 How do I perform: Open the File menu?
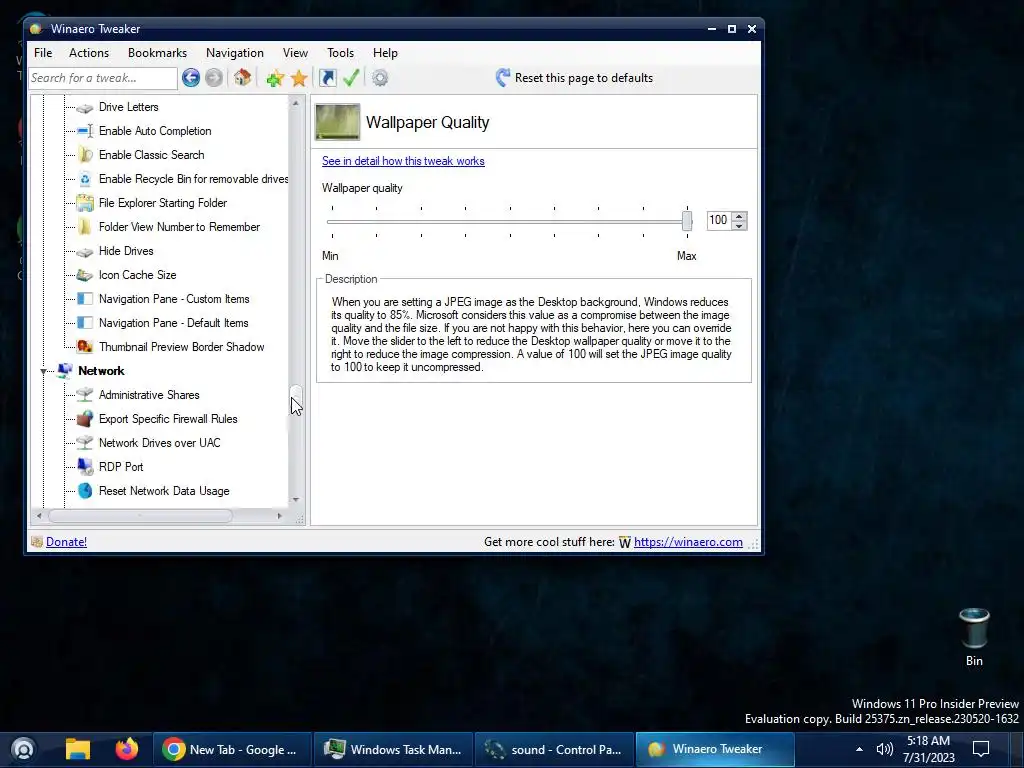click(x=43, y=53)
